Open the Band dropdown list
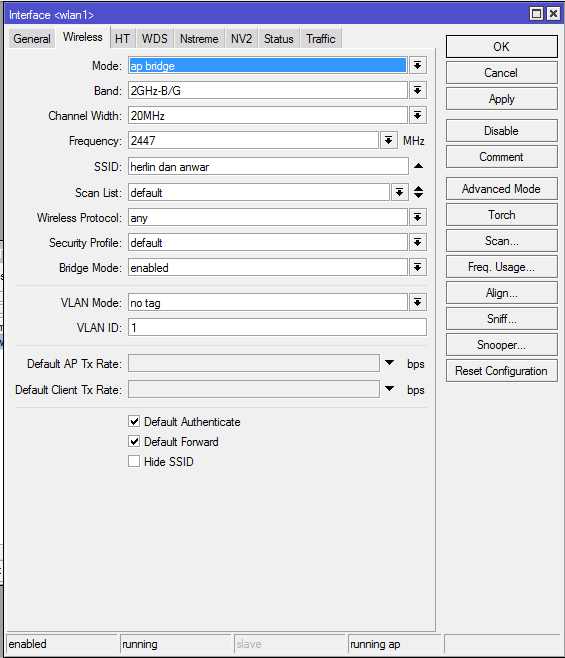The image size is (565, 658). tap(418, 90)
